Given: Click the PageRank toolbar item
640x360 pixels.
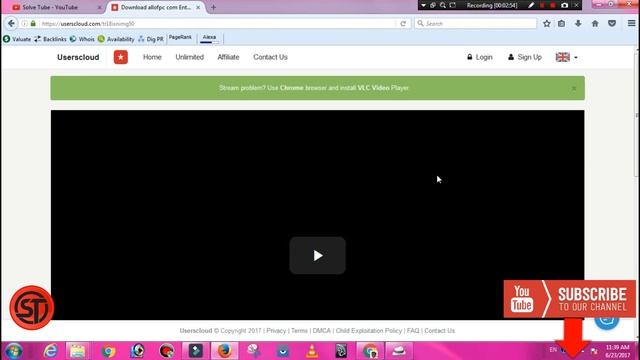Looking at the screenshot, I should pos(180,38).
